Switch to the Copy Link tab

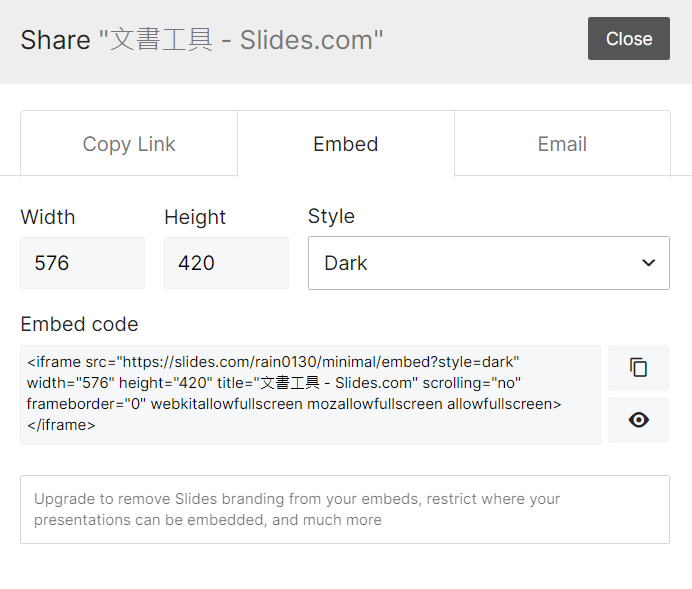click(x=129, y=144)
